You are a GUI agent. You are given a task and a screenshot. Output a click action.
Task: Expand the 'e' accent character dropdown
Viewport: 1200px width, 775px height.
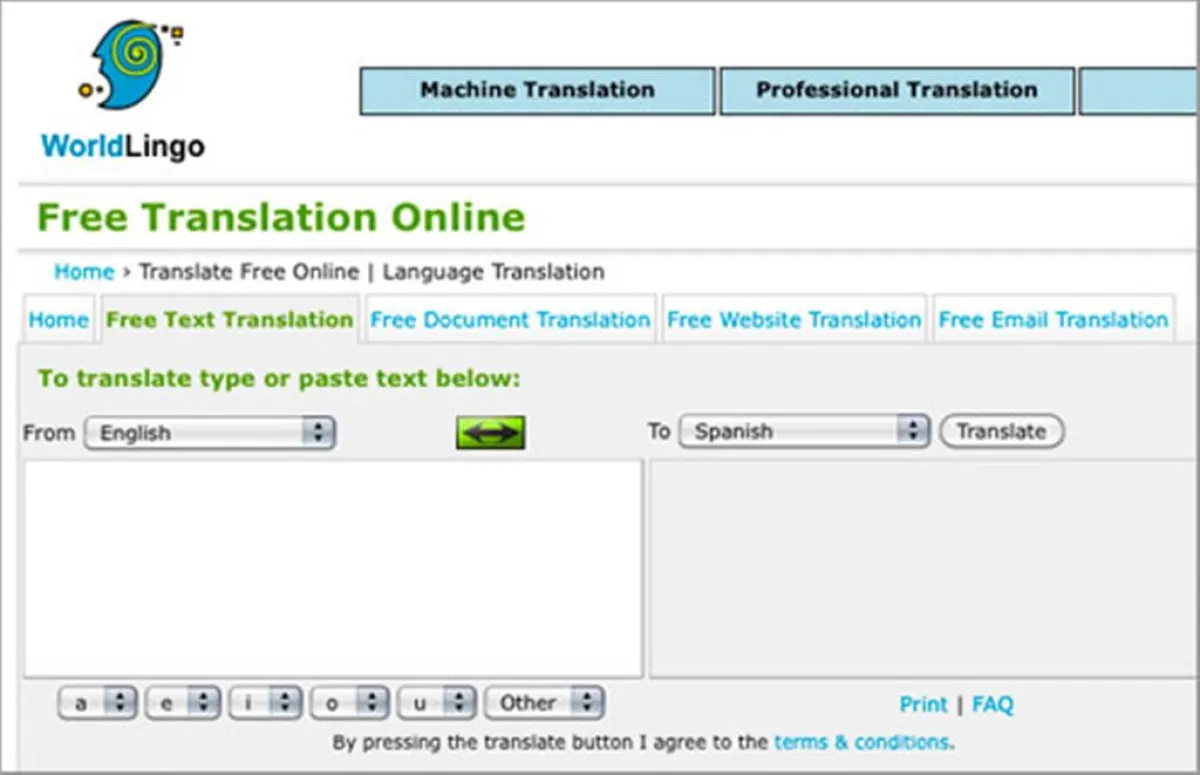click(x=182, y=703)
